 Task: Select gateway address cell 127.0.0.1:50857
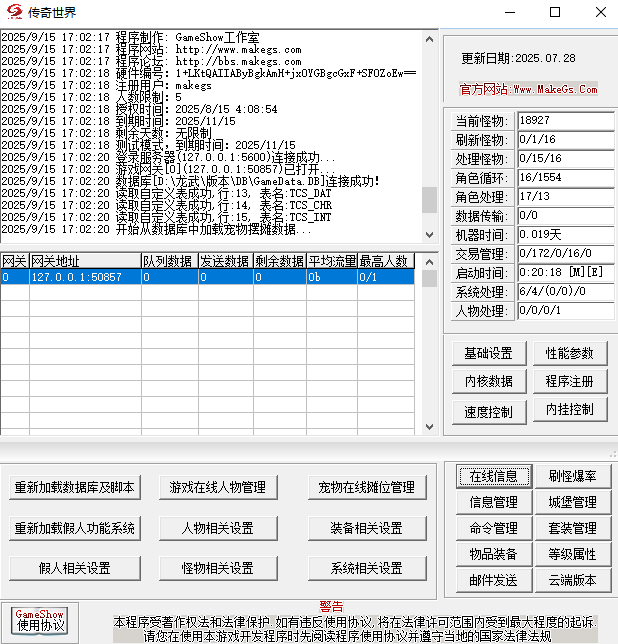(85, 277)
